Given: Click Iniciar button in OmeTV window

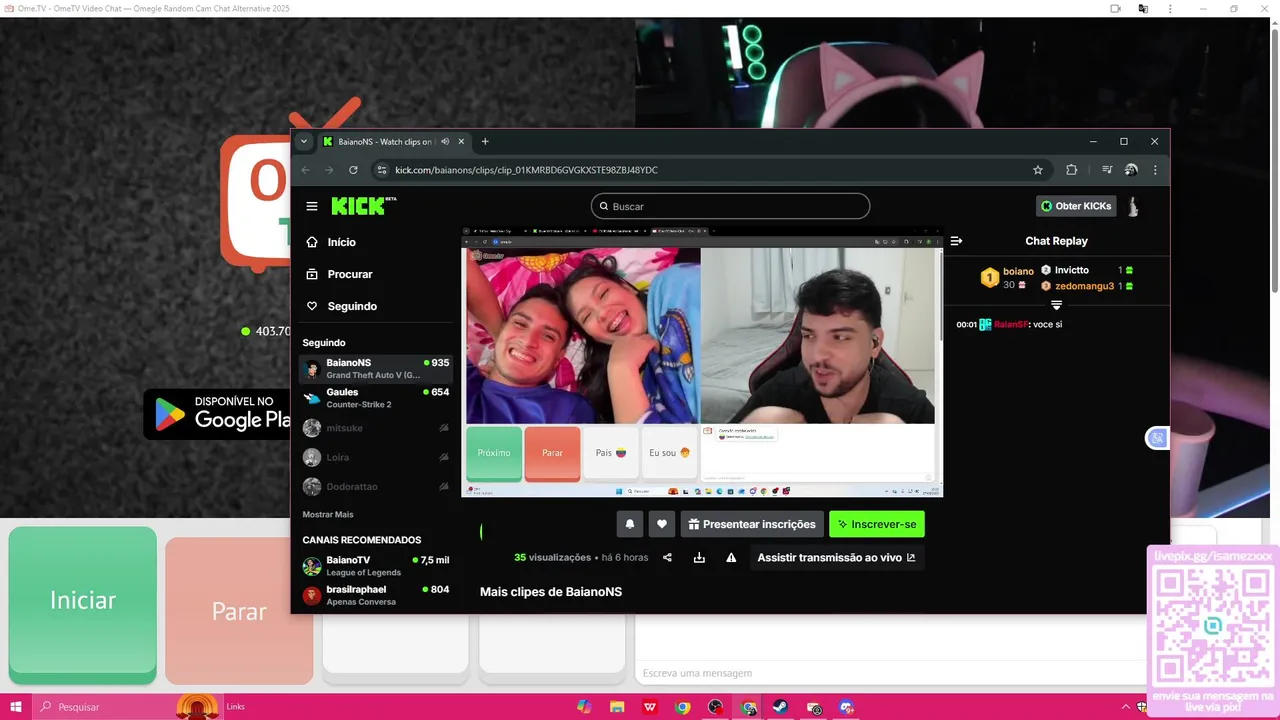Looking at the screenshot, I should 83,604.
